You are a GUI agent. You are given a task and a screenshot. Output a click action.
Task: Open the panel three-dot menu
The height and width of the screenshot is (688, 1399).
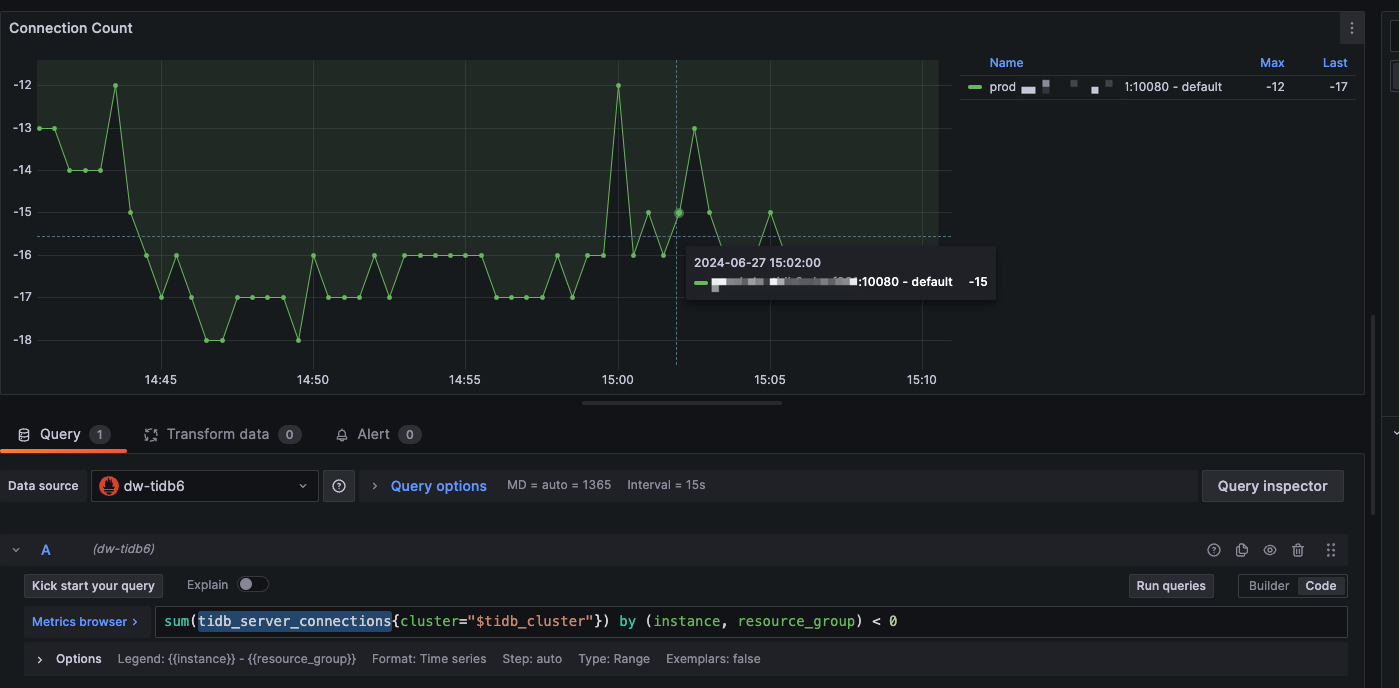1352,28
